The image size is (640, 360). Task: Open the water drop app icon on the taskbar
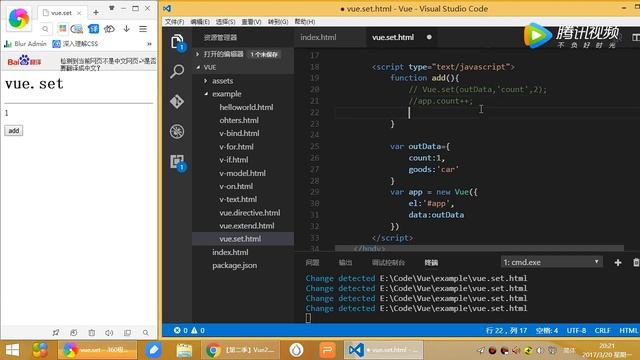pyautogui.click(x=297, y=350)
